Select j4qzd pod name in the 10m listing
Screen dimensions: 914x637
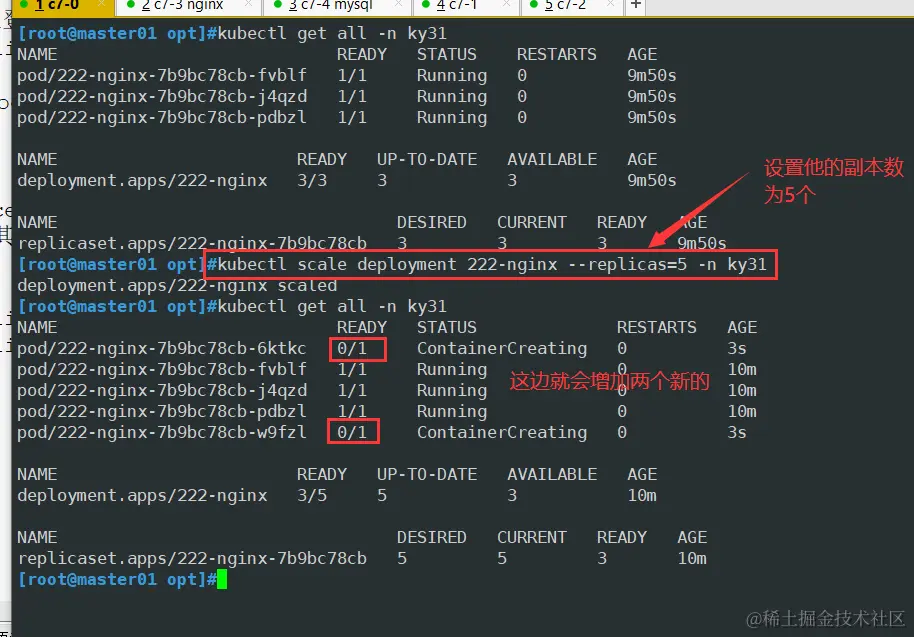coord(161,390)
